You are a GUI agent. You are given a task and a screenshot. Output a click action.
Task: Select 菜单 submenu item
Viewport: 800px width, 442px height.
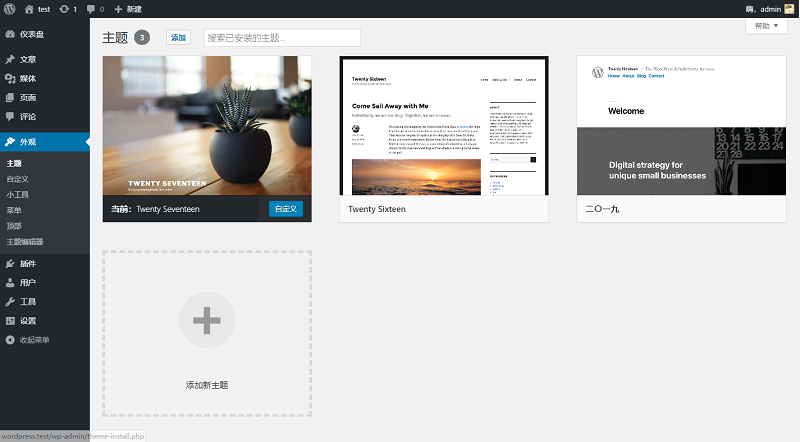14,210
